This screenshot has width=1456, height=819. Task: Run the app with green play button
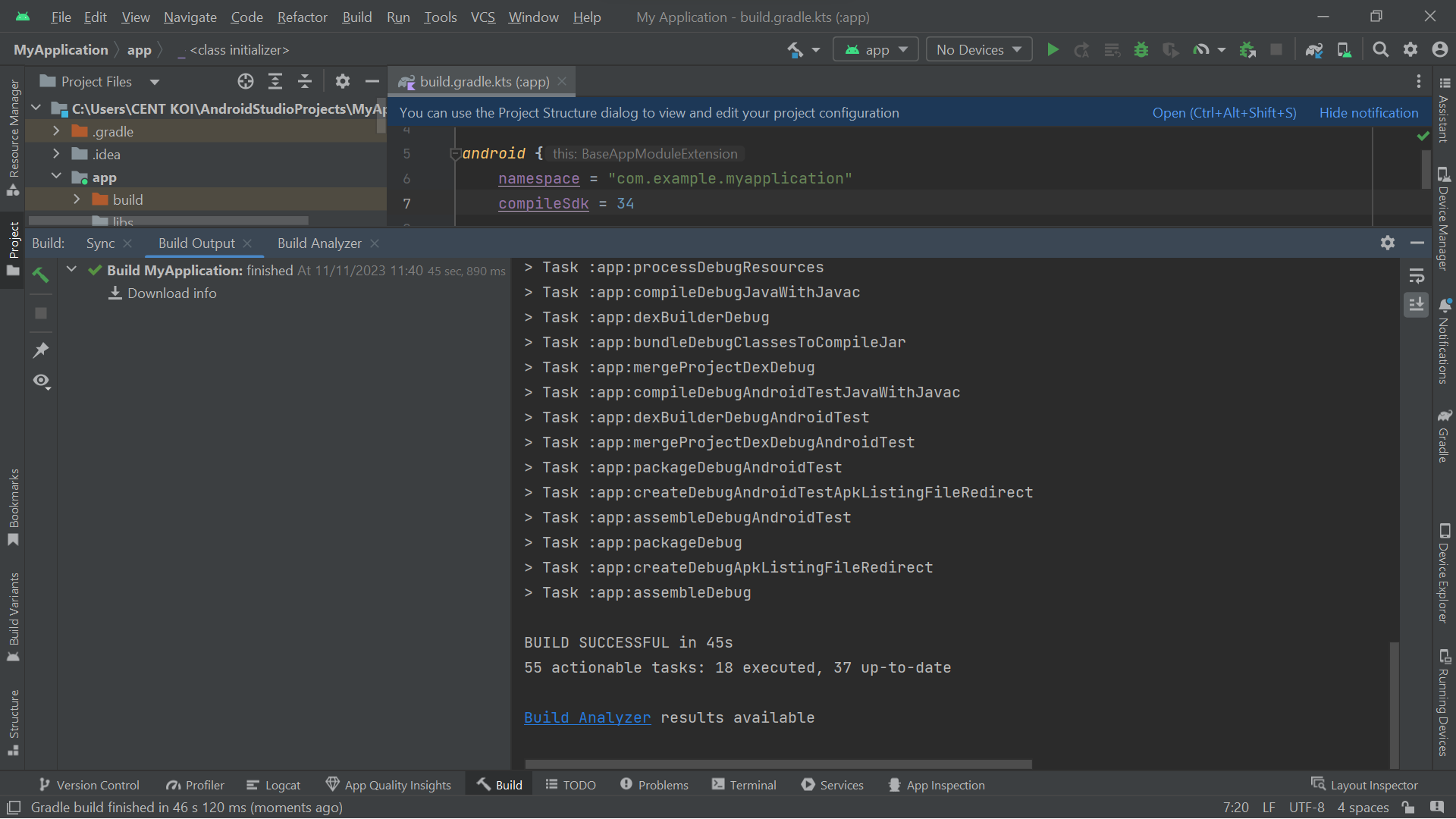coord(1053,50)
